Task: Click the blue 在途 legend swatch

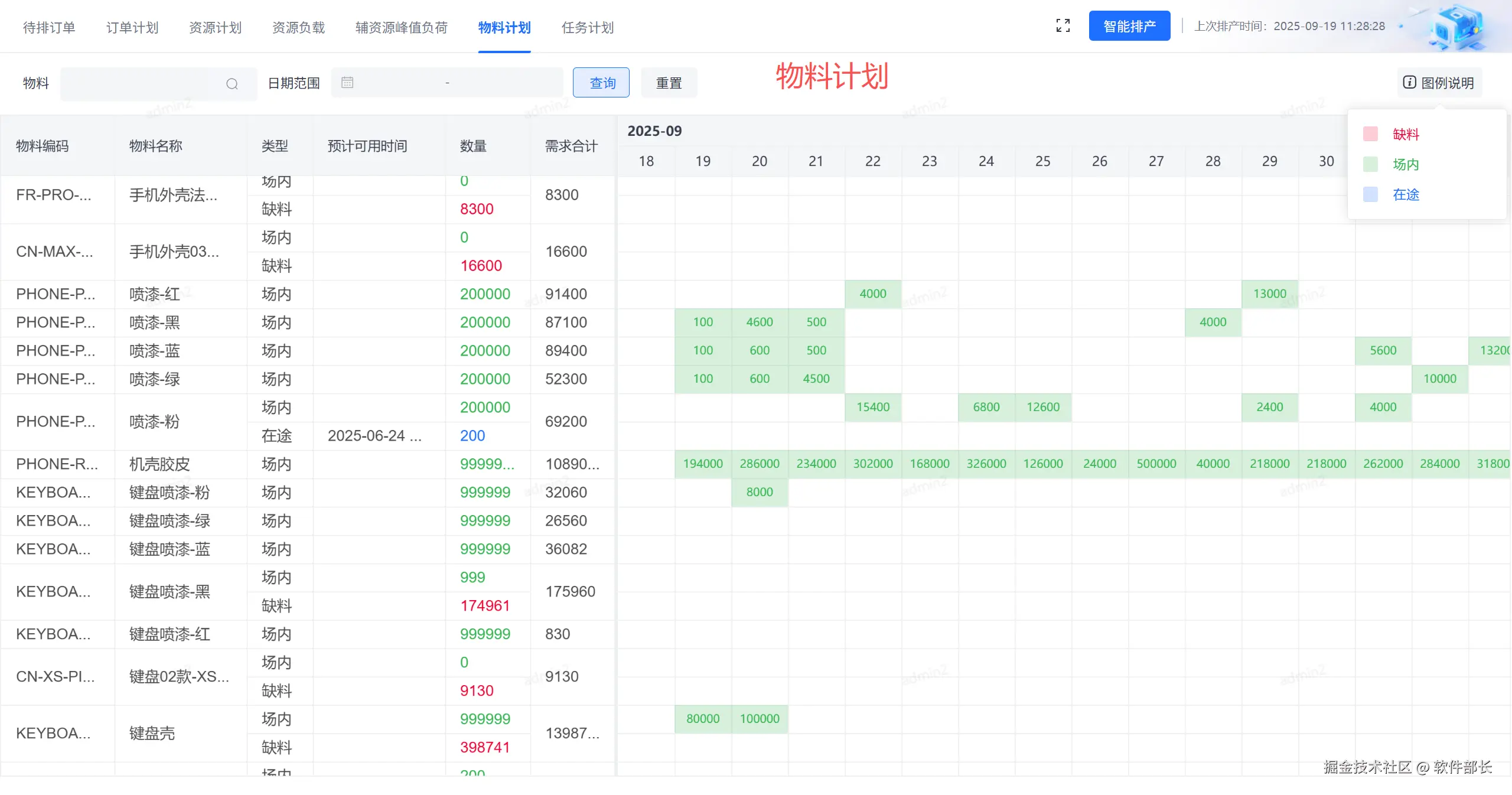Action: 1370,194
